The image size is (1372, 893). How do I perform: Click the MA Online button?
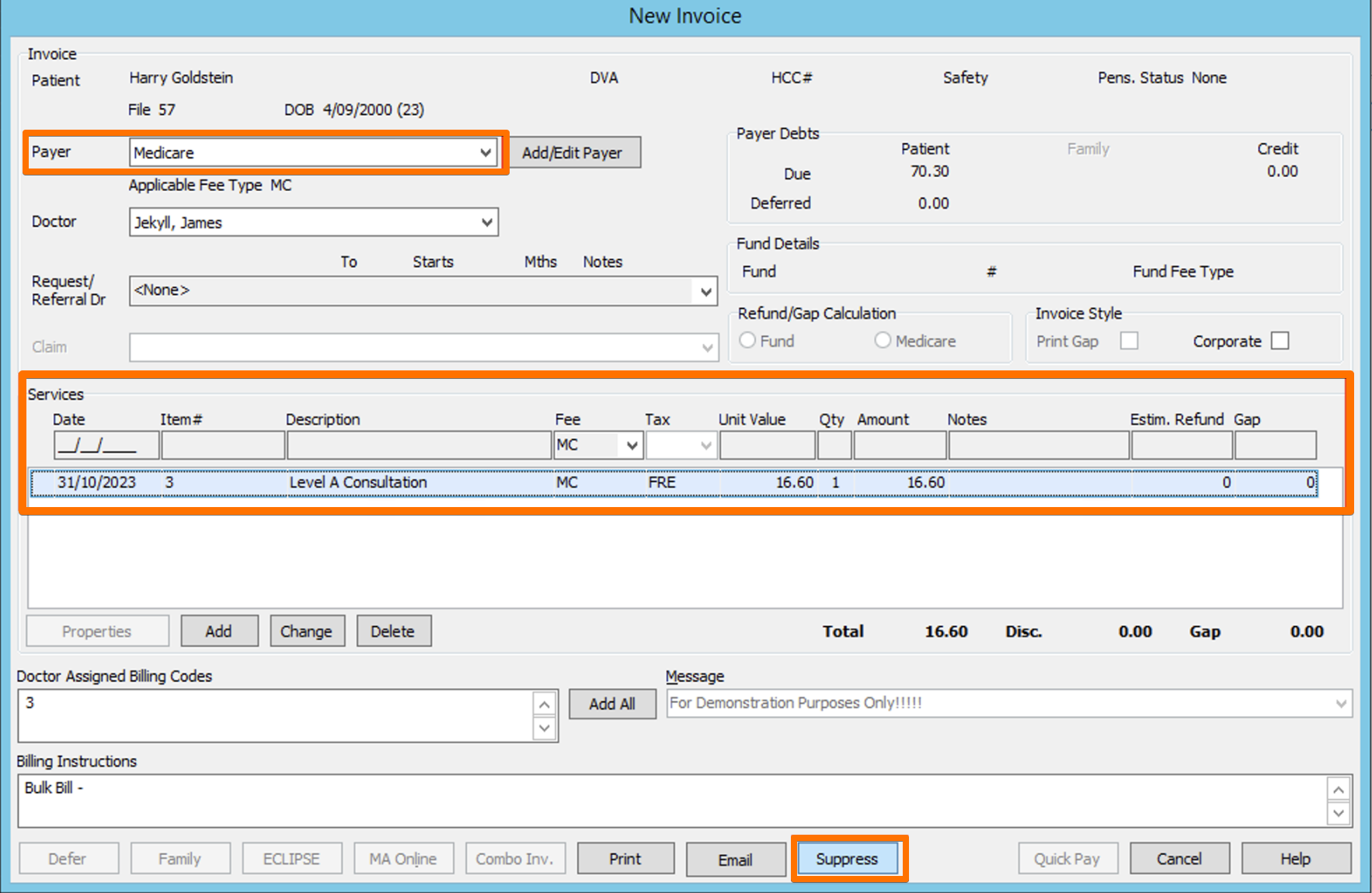(x=403, y=859)
